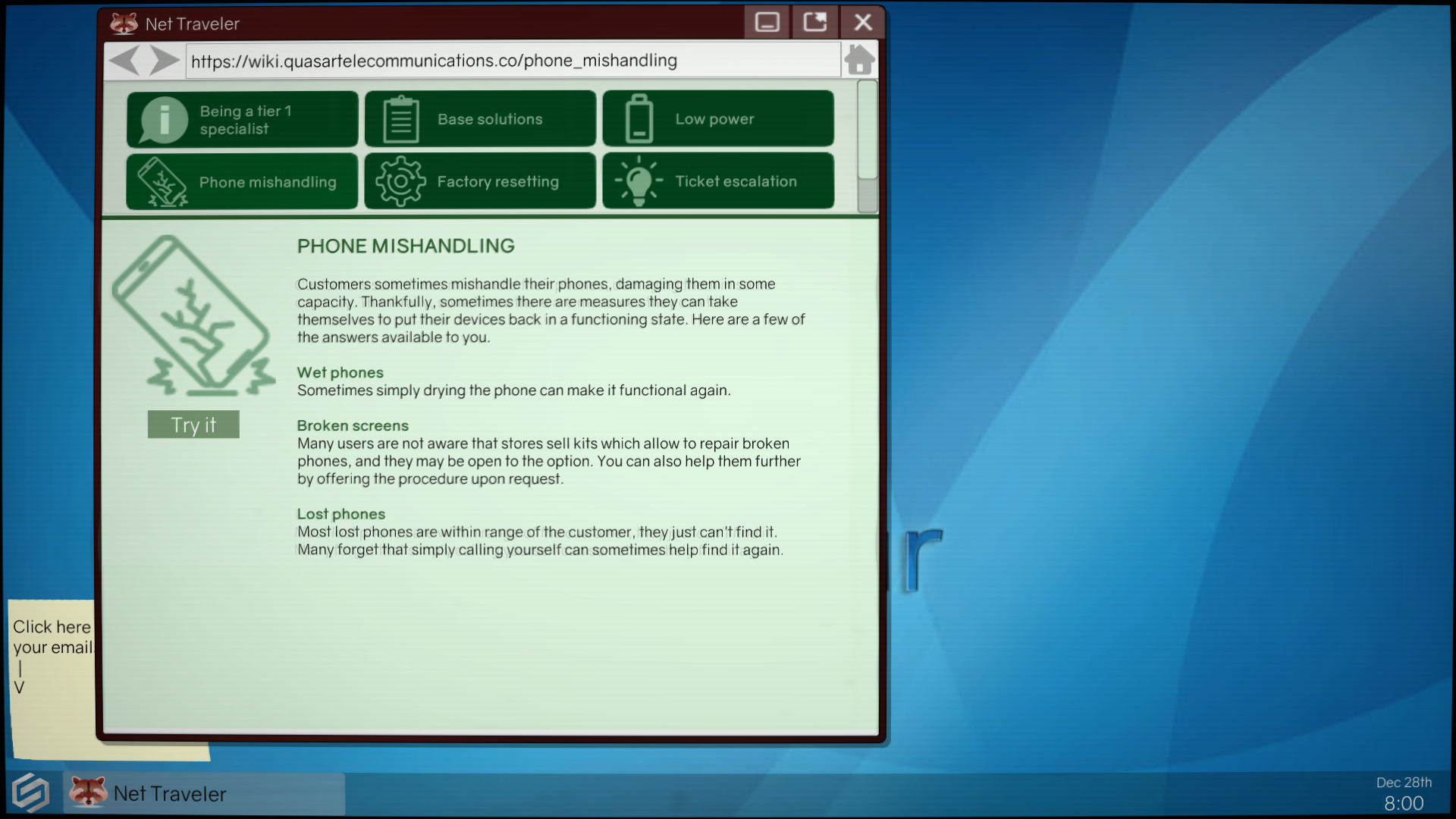Click the Dec 28th date display
1456x819 pixels.
(1404, 783)
